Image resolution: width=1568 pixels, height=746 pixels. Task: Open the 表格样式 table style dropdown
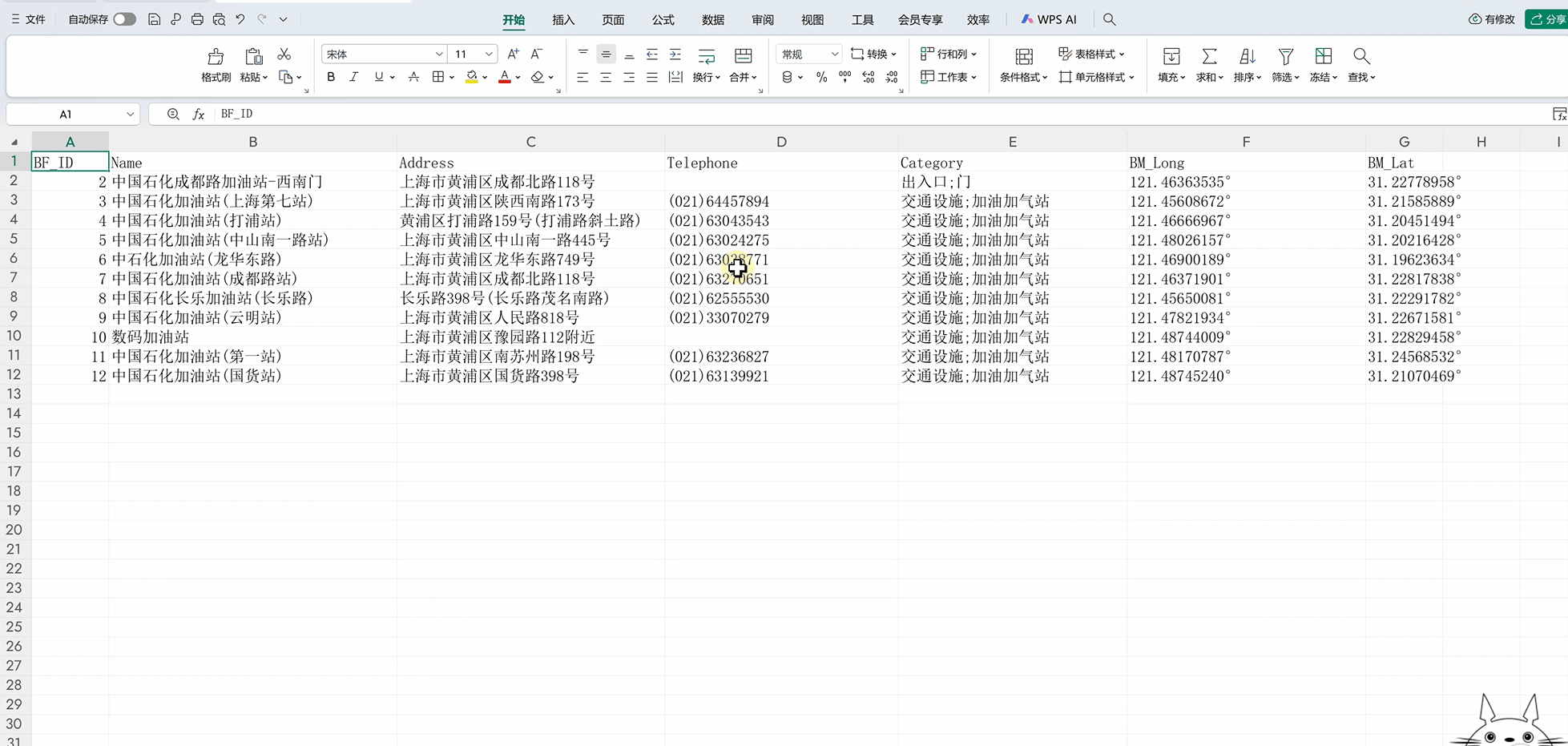tap(1091, 54)
